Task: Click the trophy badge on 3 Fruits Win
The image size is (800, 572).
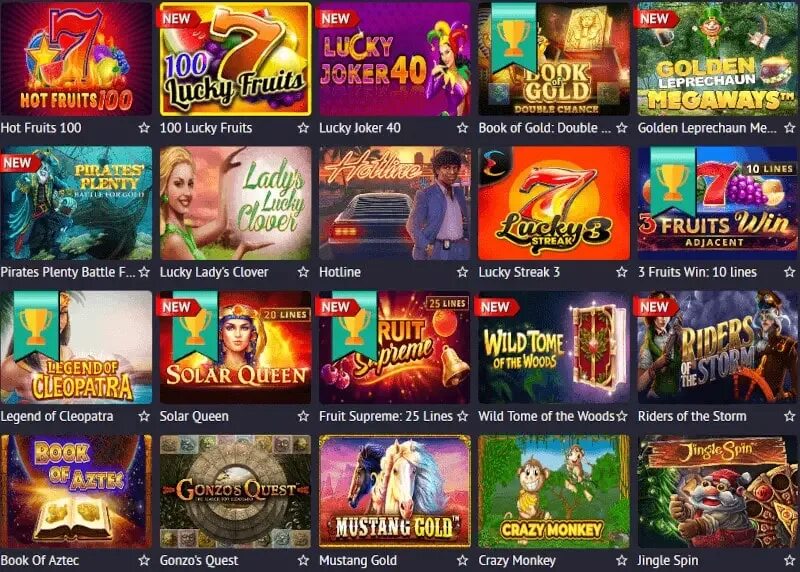Action: coord(673,181)
